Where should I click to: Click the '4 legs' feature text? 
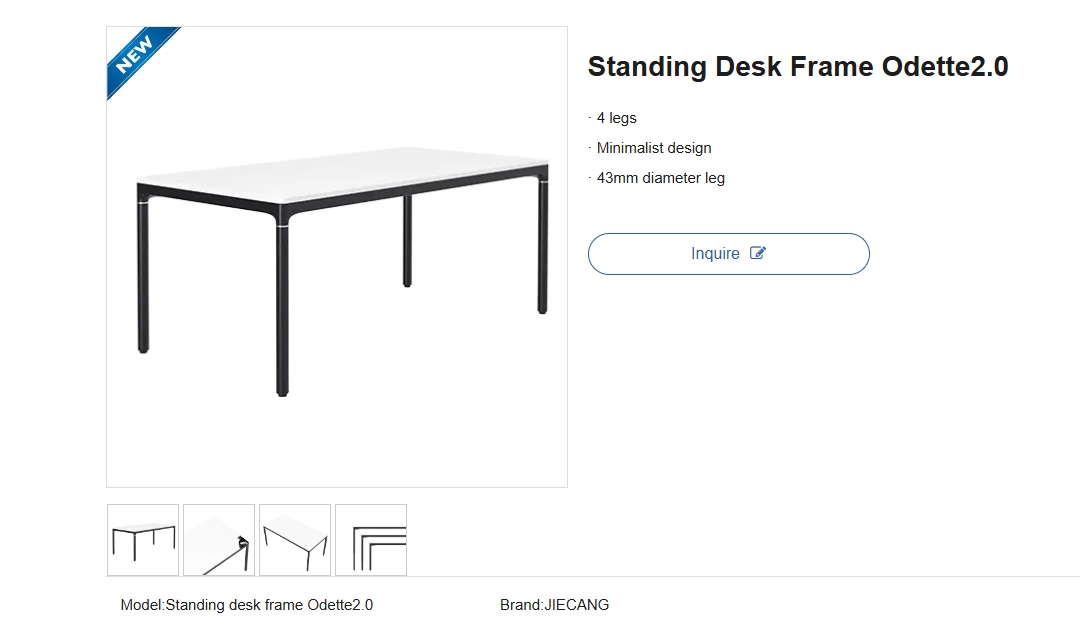pyautogui.click(x=616, y=118)
